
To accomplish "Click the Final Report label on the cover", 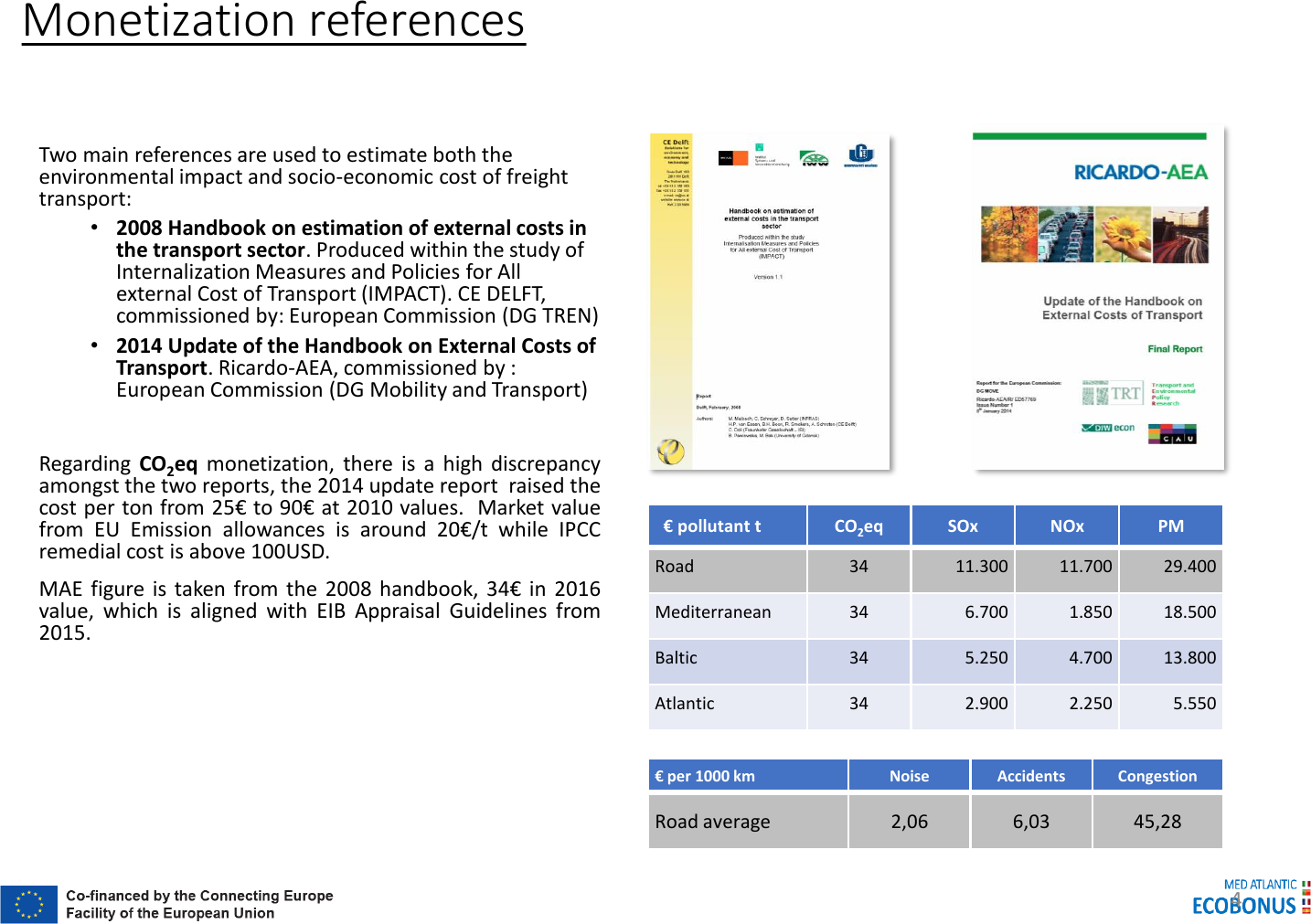I will 1175,348.
